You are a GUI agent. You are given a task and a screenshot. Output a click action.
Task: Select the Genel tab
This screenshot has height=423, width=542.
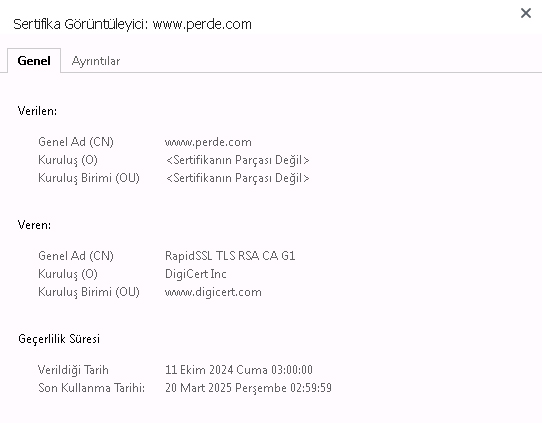(34, 60)
